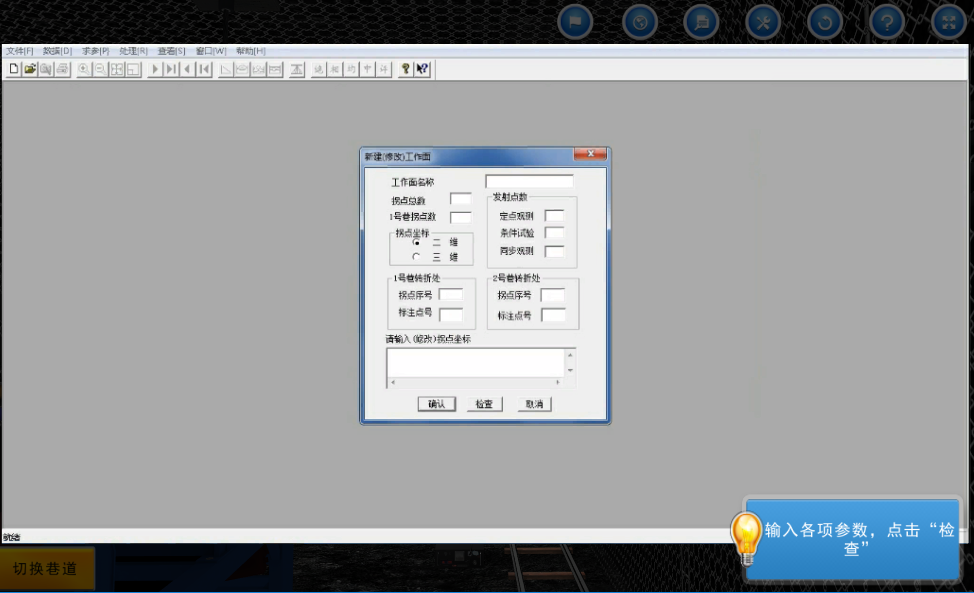Image resolution: width=974 pixels, height=593 pixels.
Task: Select the 二维 radio button
Action: (x=416, y=242)
